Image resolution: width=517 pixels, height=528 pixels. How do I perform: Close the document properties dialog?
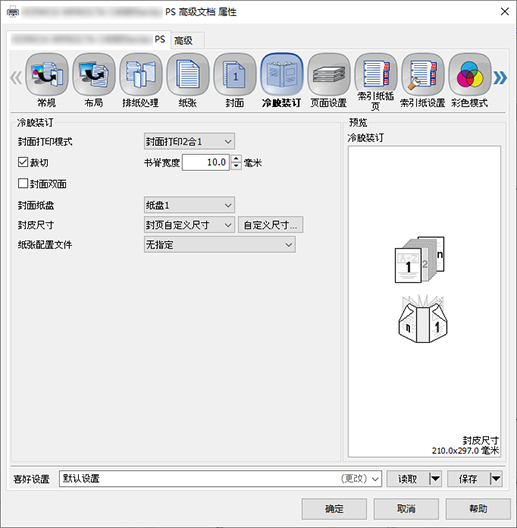pos(505,12)
